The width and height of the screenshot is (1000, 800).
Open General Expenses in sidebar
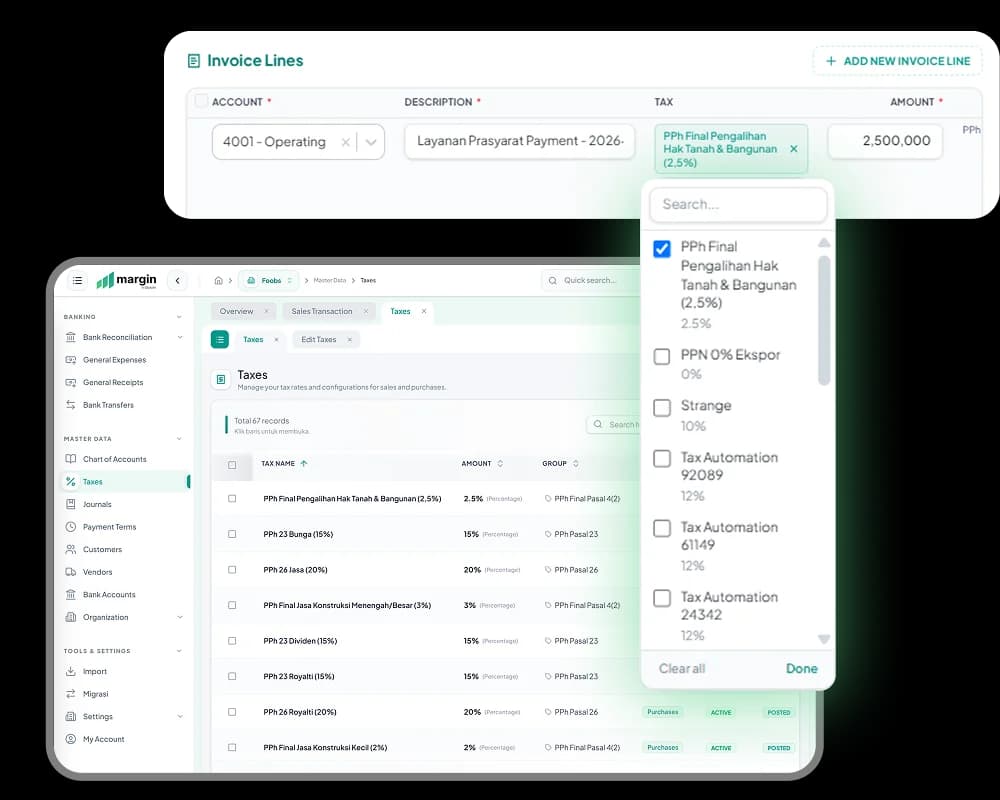click(114, 360)
